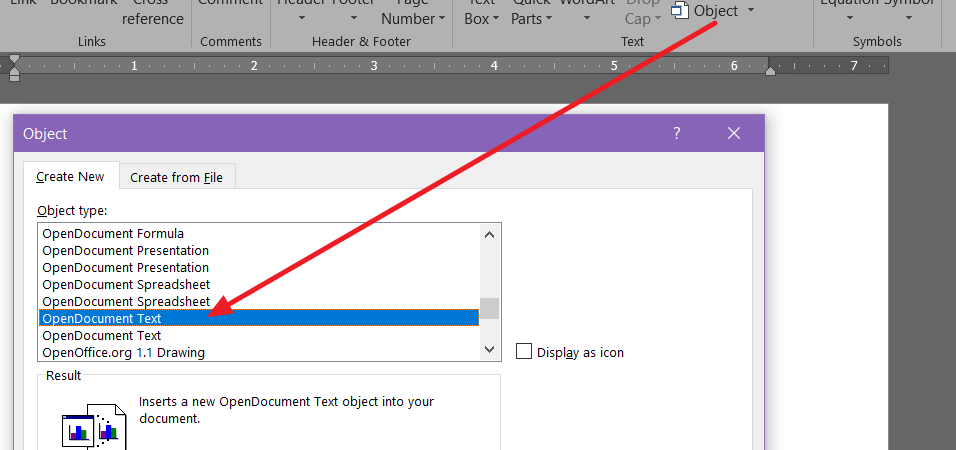
Task: Switch to the Create New tab
Action: point(70,177)
